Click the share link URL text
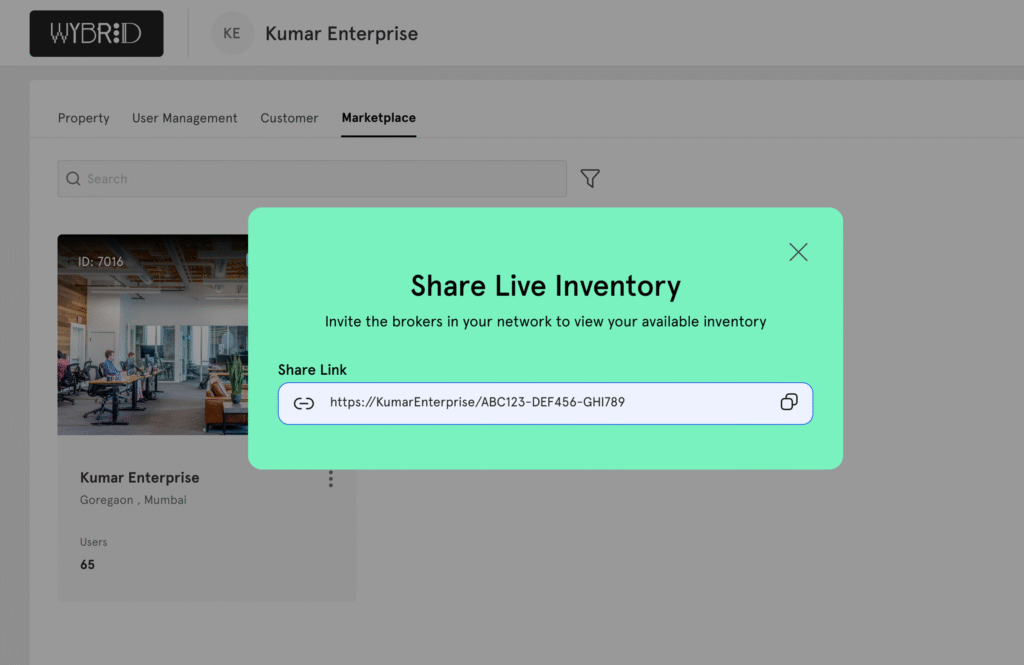The image size is (1024, 665). (477, 403)
